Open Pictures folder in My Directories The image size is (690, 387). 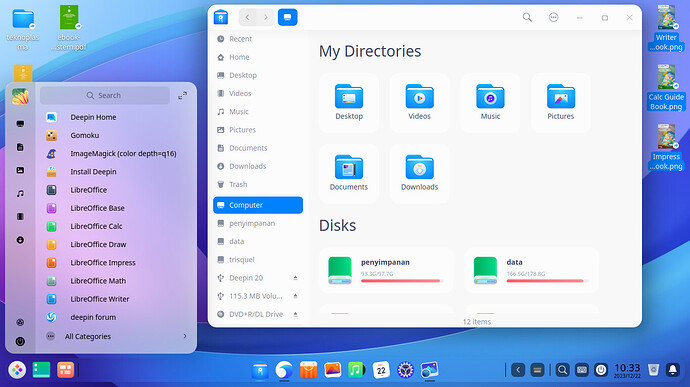(561, 103)
